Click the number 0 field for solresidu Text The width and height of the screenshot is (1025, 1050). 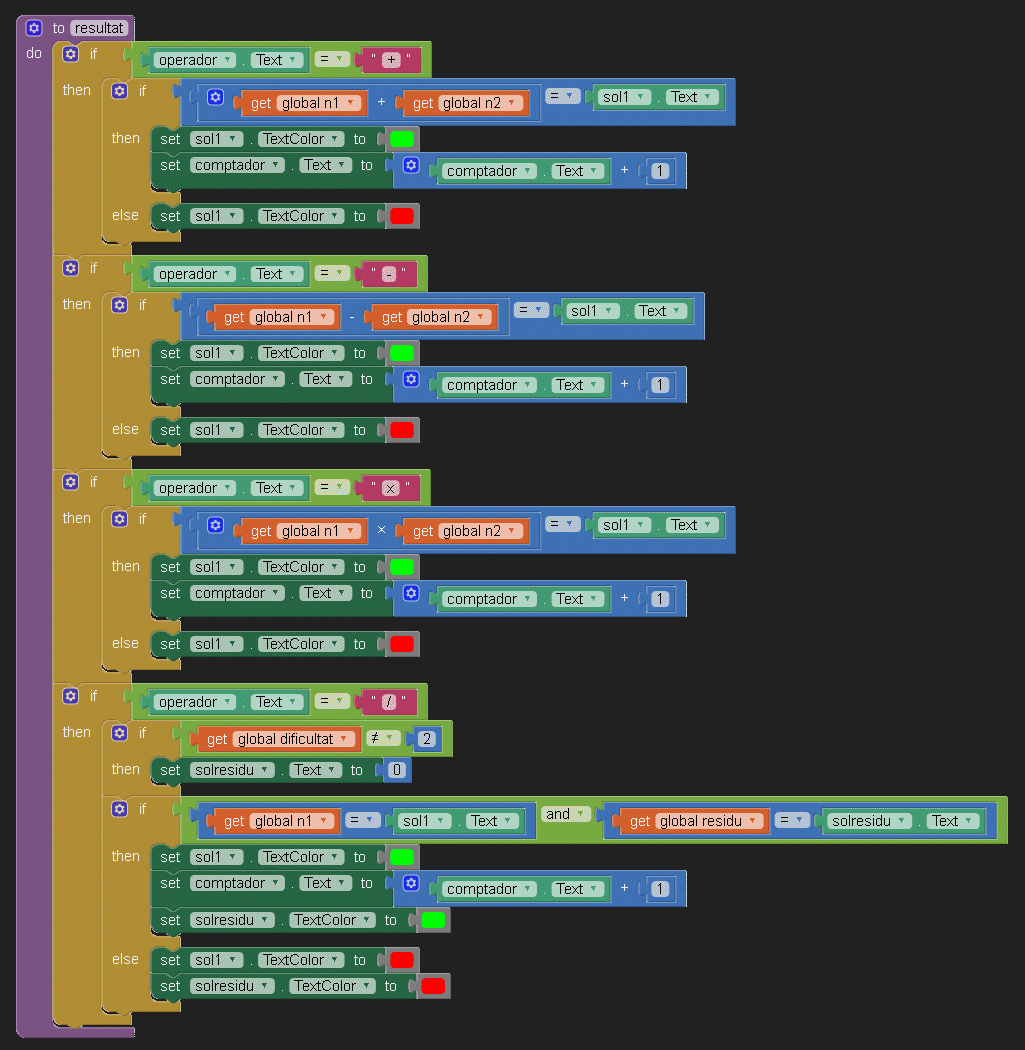(x=394, y=770)
